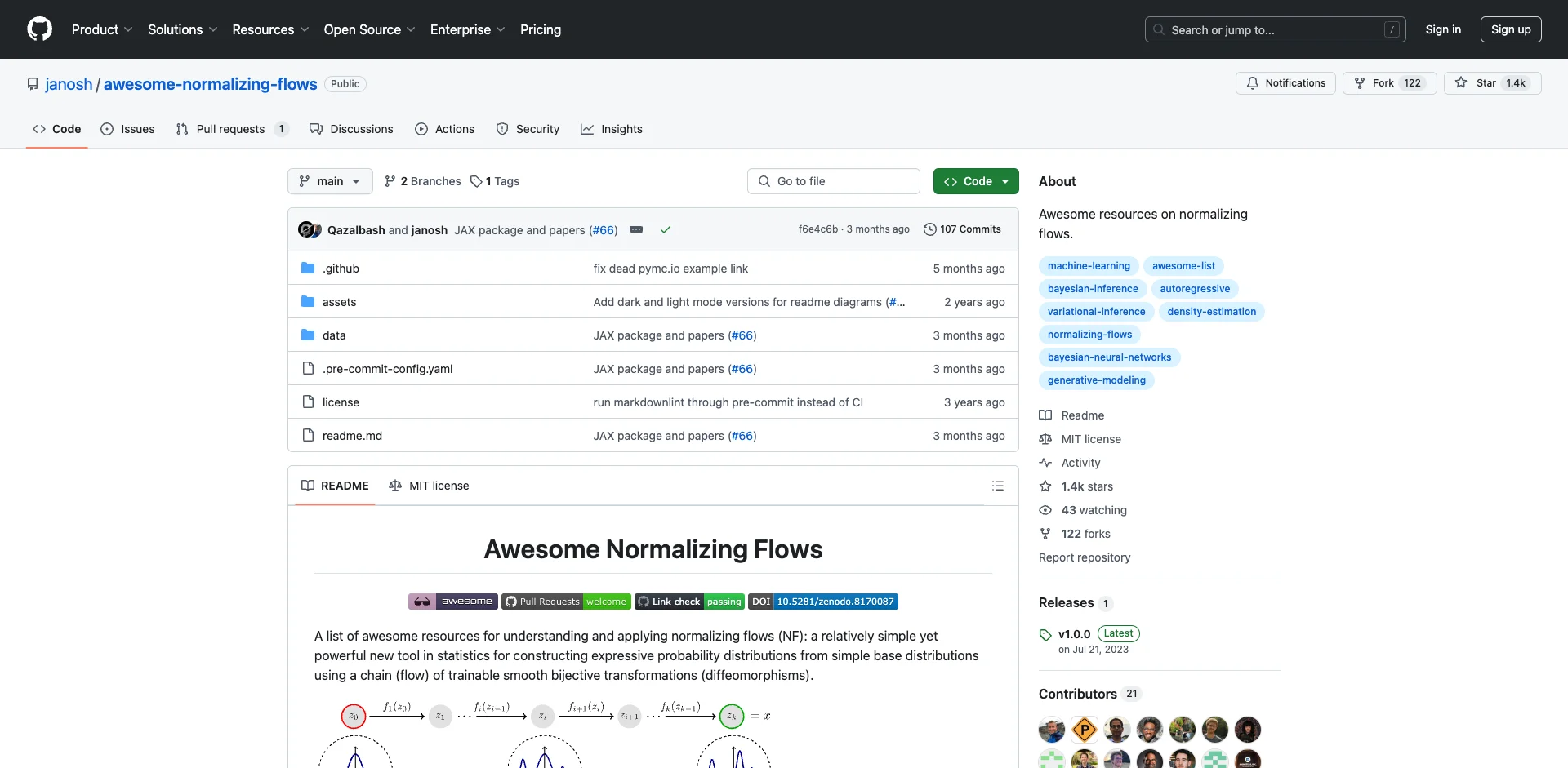Switch to the Issues tab
This screenshot has height=768, width=1568.
pos(127,129)
